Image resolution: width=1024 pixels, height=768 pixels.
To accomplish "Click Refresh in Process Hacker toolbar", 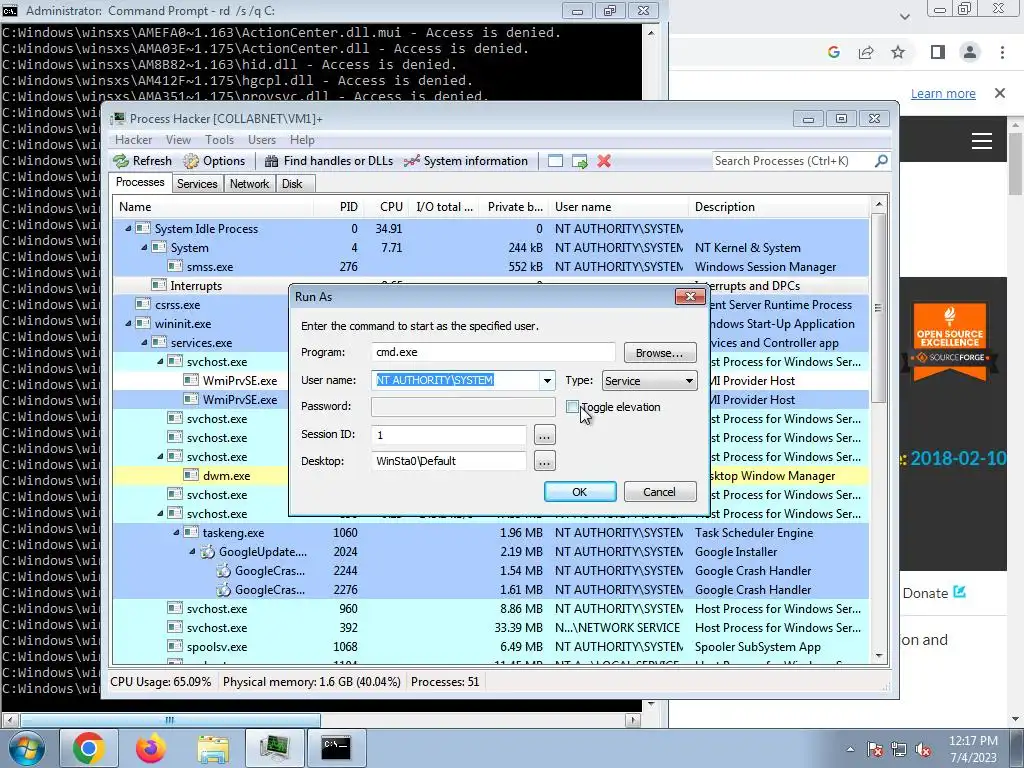I will (142, 161).
